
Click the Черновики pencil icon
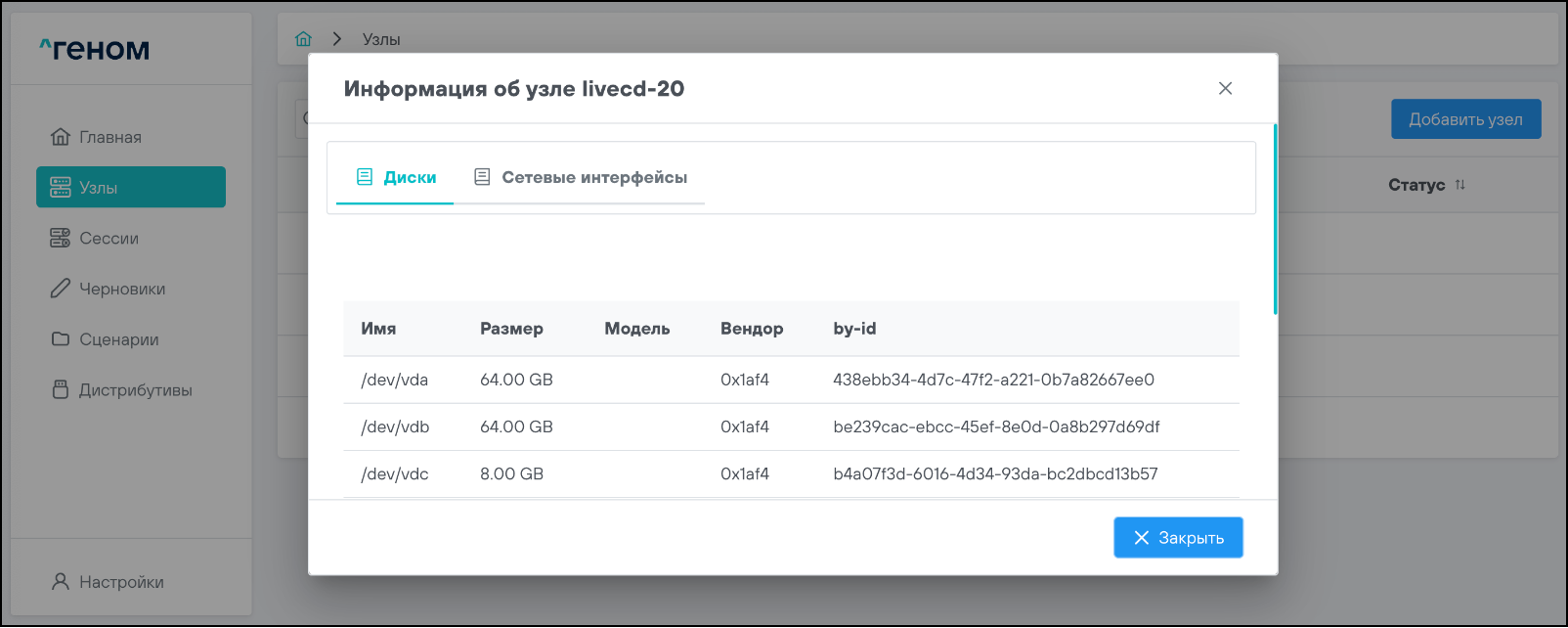coord(61,289)
